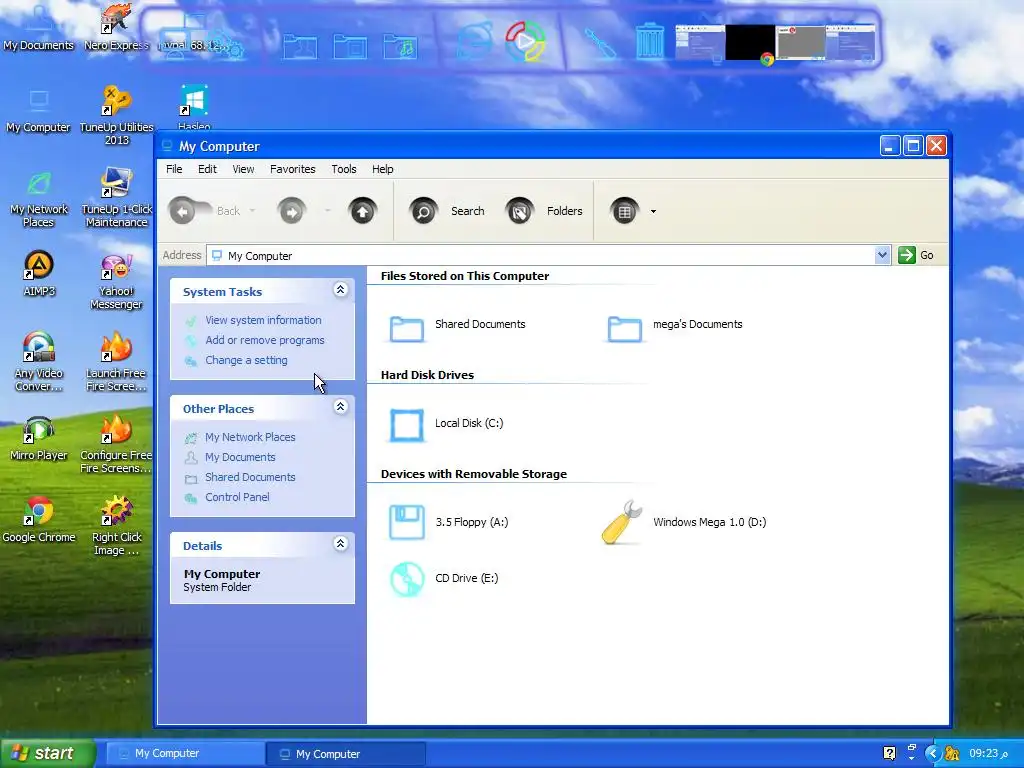Go back using the Back arrow button

pyautogui.click(x=184, y=211)
